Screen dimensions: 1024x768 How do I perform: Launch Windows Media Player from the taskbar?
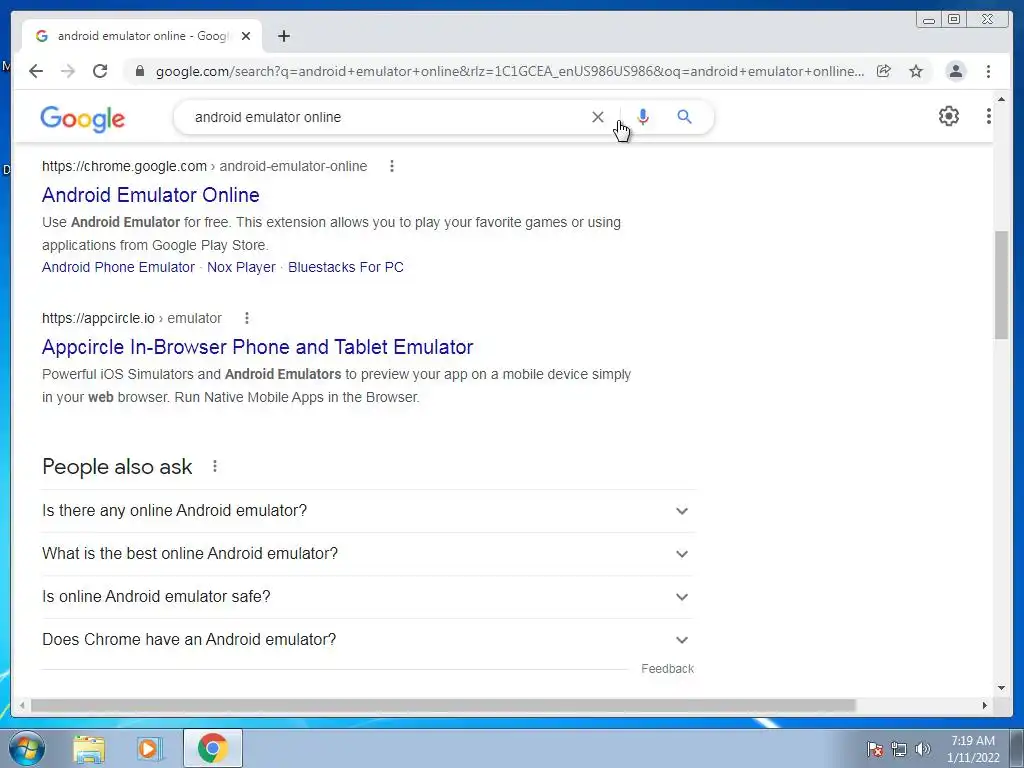(x=150, y=749)
